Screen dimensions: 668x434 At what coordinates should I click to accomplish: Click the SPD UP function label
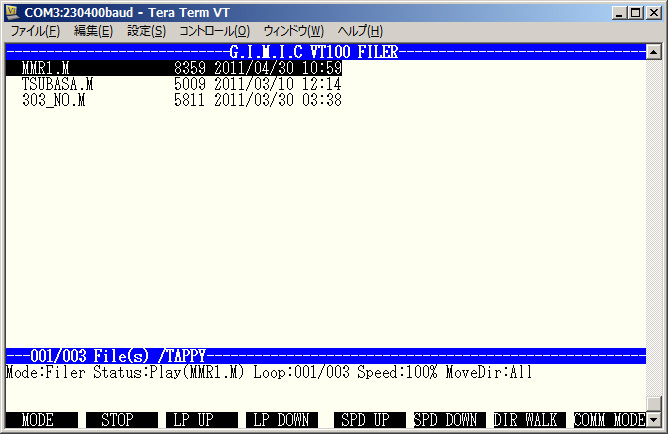(x=364, y=420)
